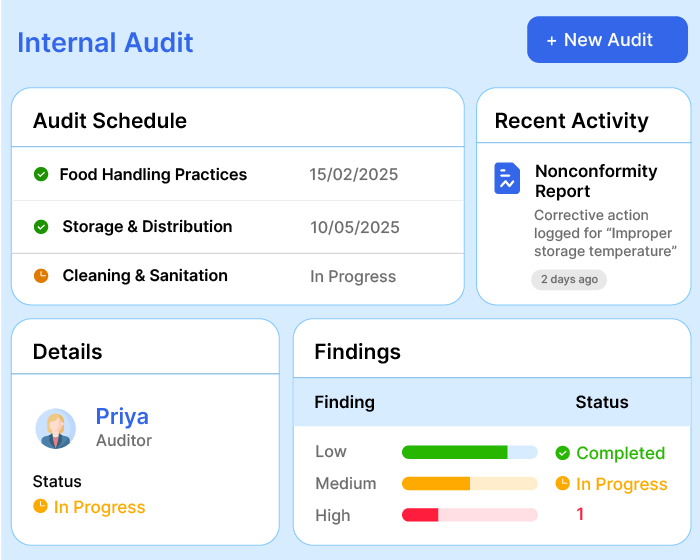Click the clock icon under Details Status
The width and height of the screenshot is (700, 560).
click(x=40, y=507)
